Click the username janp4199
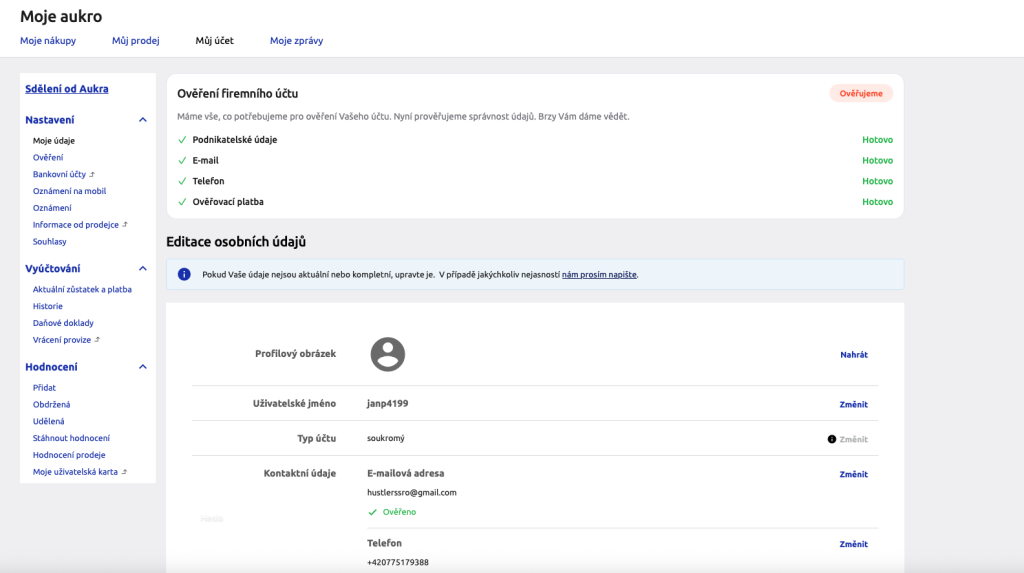This screenshot has height=573, width=1024. pyautogui.click(x=387, y=404)
